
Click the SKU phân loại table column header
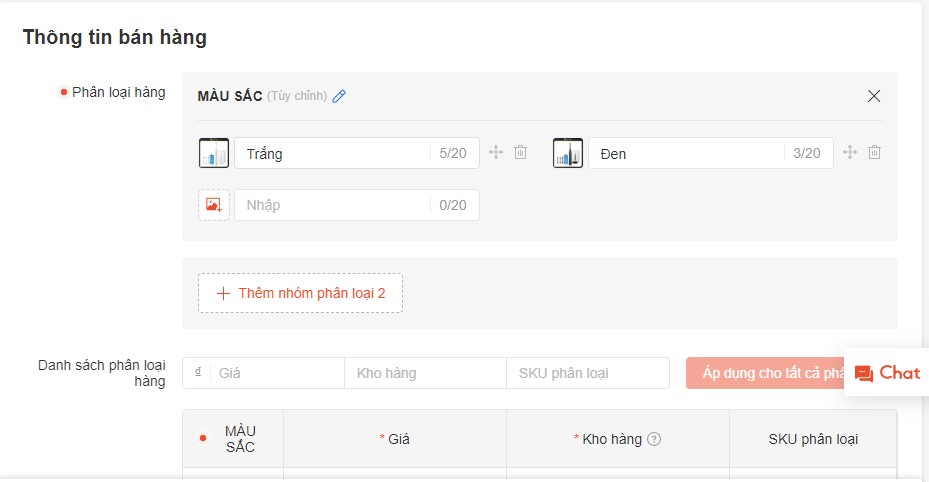813,439
